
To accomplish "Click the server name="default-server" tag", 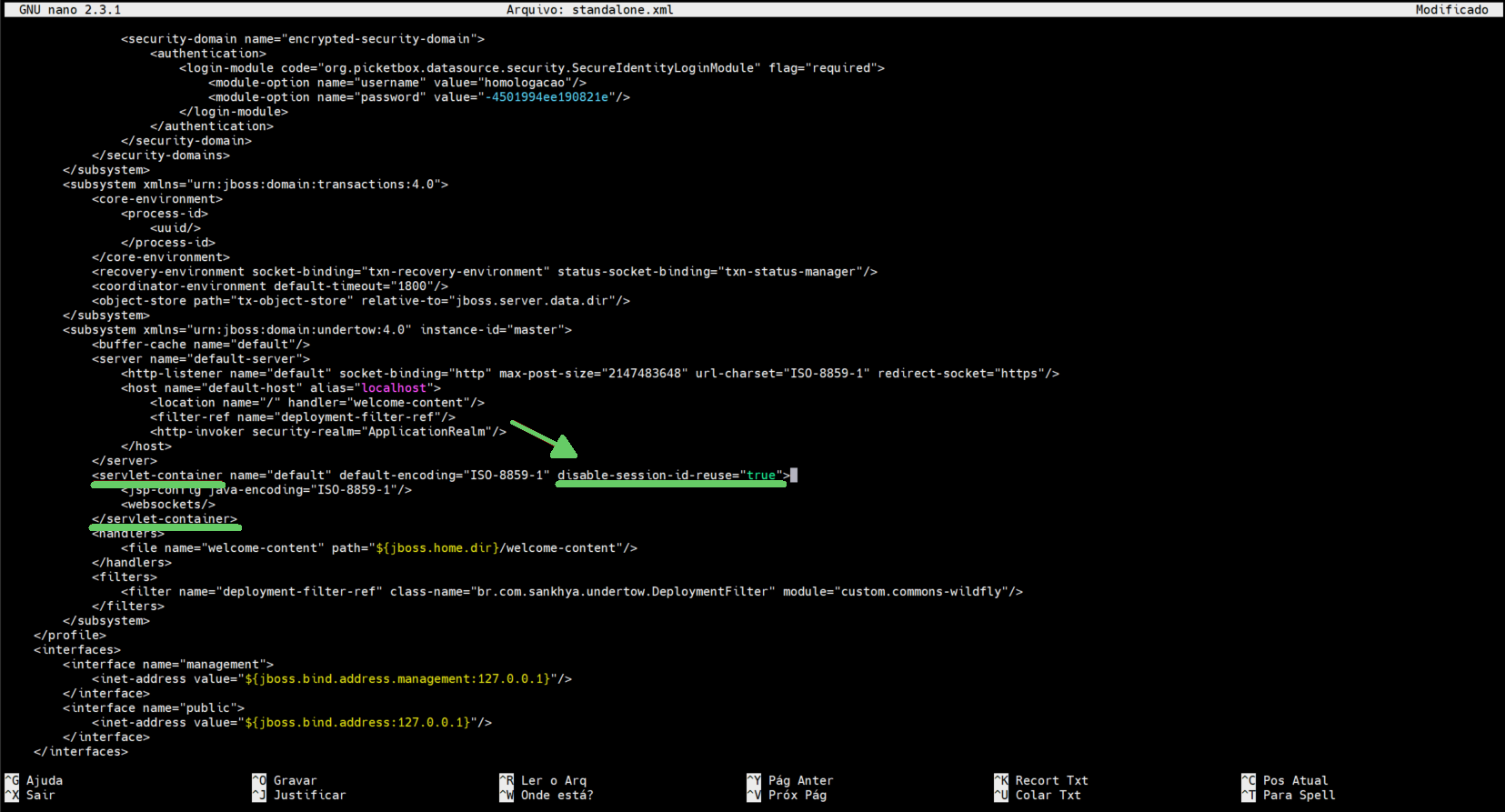I will click(201, 359).
